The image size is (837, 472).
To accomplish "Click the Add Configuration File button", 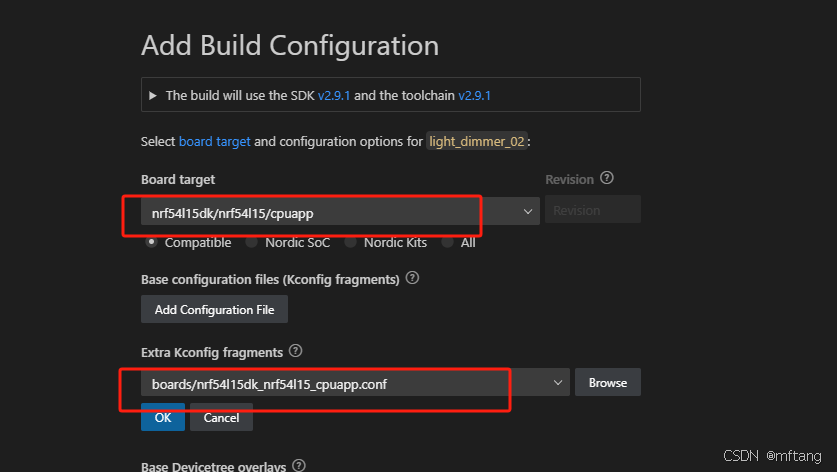I will (x=214, y=309).
